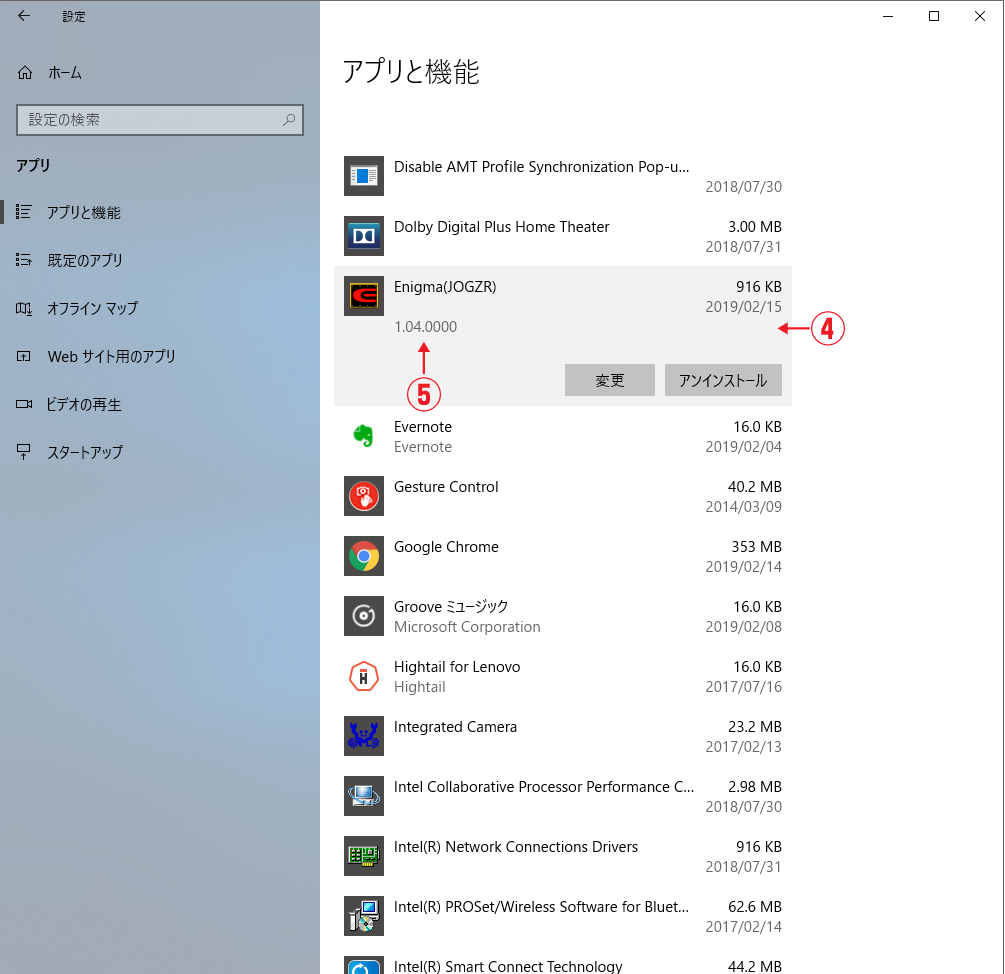Viewport: 1005px width, 974px height.
Task: Click Enigma version number 1.04.0000
Action: tap(426, 327)
